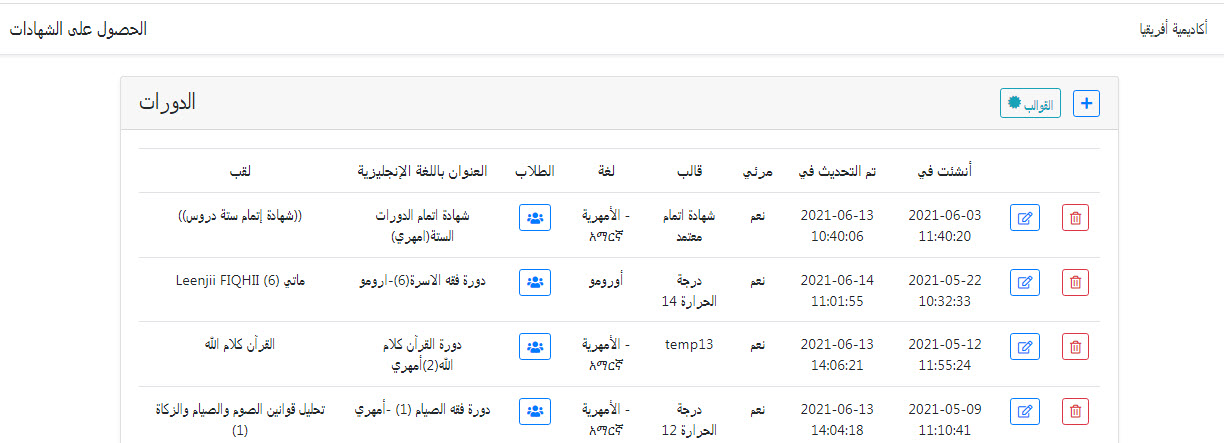Click the الدورات panel heading
This screenshot has height=443, width=1224.
(x=166, y=102)
